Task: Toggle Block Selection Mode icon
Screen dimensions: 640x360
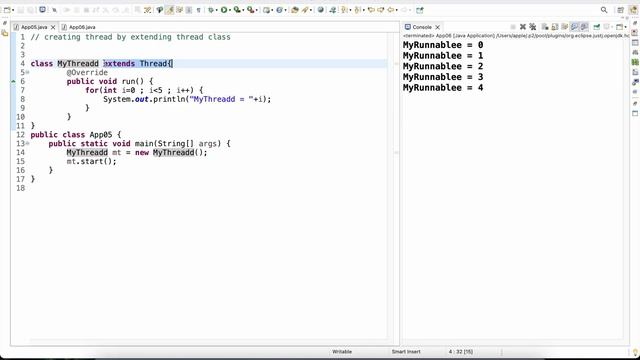Action: point(189,10)
